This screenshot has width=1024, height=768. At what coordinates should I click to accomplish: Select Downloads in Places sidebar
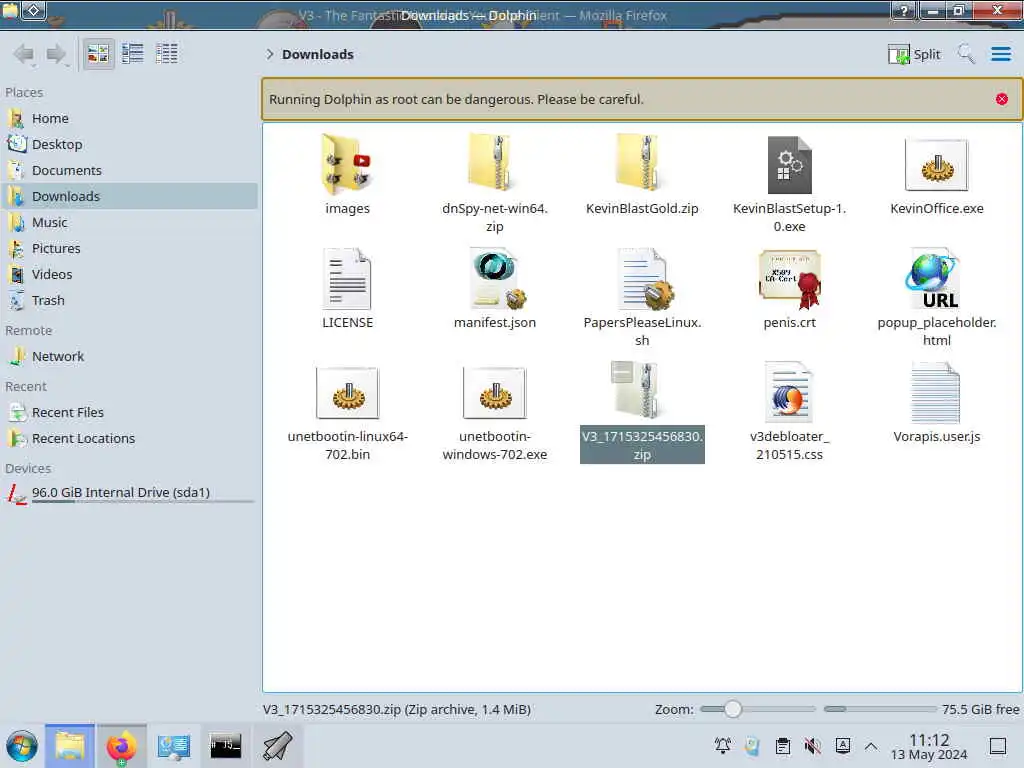129,197
